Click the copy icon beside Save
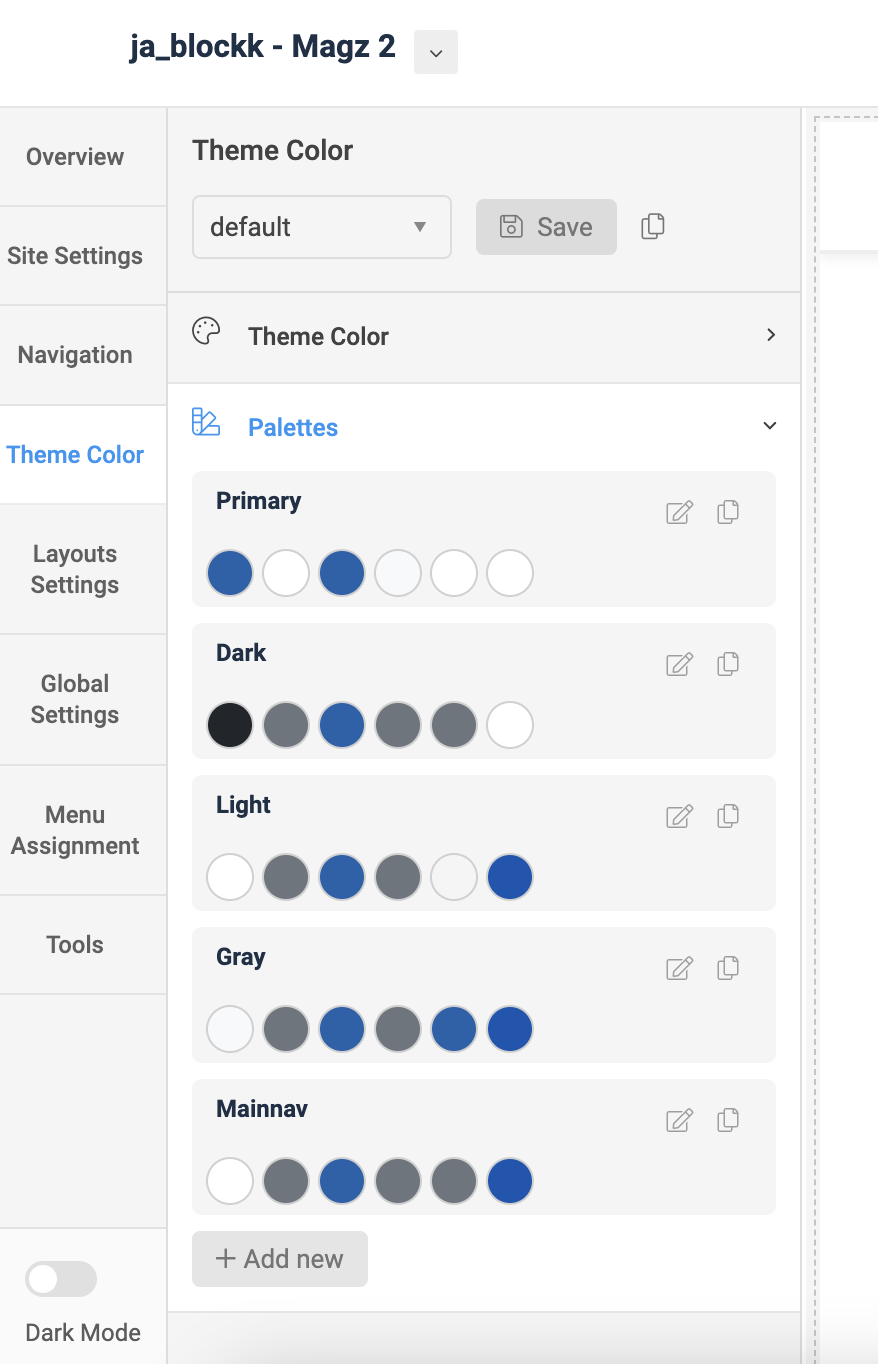 click(653, 226)
